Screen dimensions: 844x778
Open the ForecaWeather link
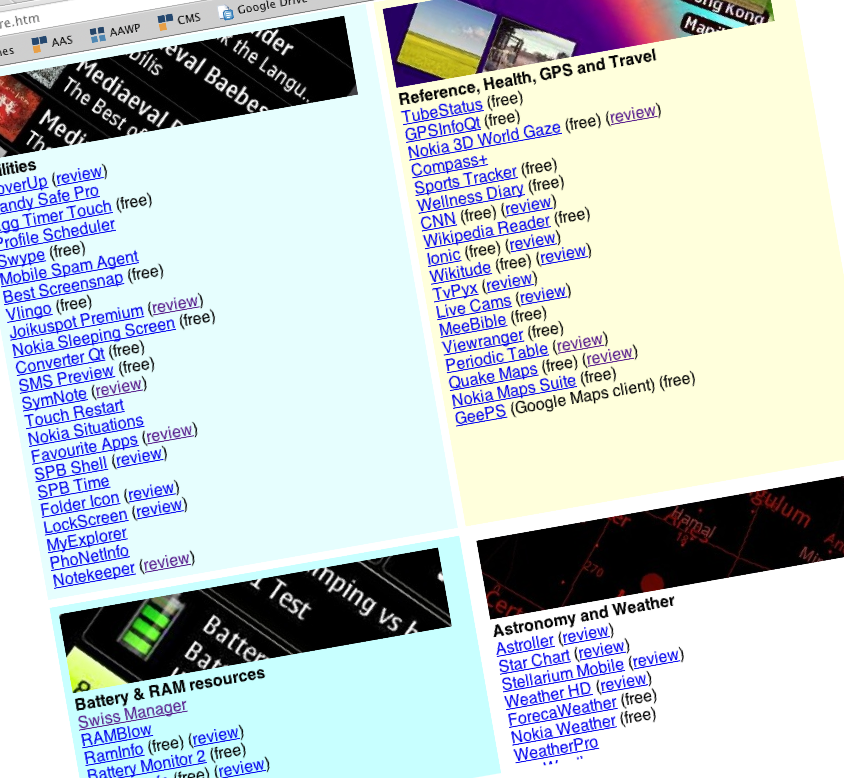click(562, 711)
